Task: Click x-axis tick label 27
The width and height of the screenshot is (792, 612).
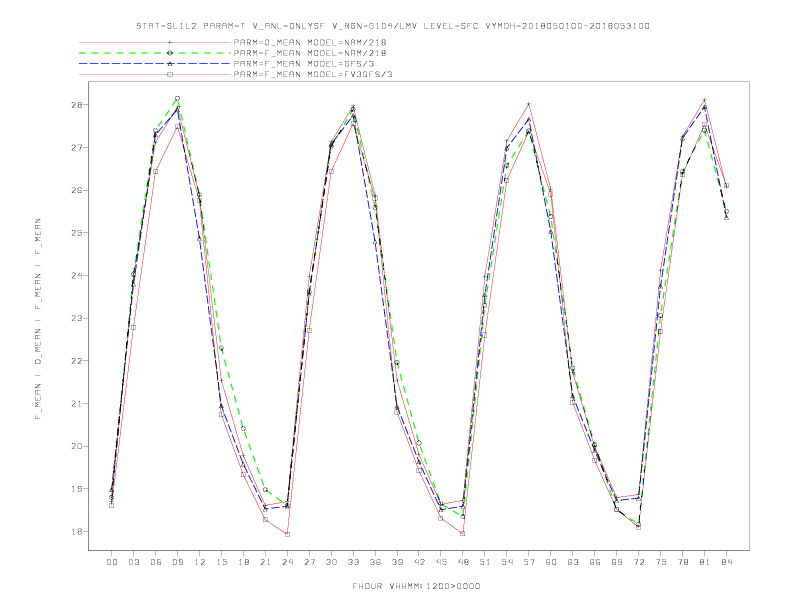Action: (x=309, y=562)
